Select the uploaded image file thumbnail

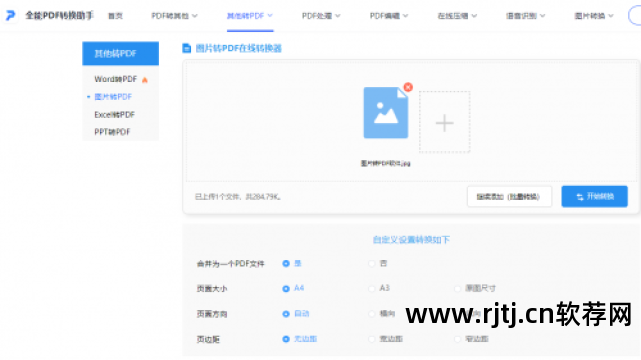click(386, 112)
